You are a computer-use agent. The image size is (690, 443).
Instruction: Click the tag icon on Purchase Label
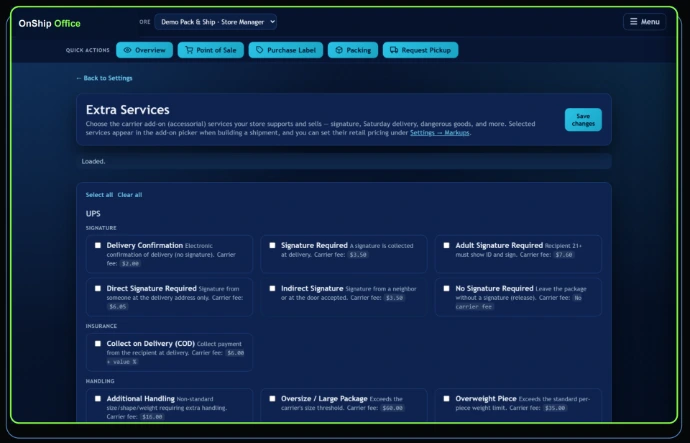pyautogui.click(x=260, y=50)
